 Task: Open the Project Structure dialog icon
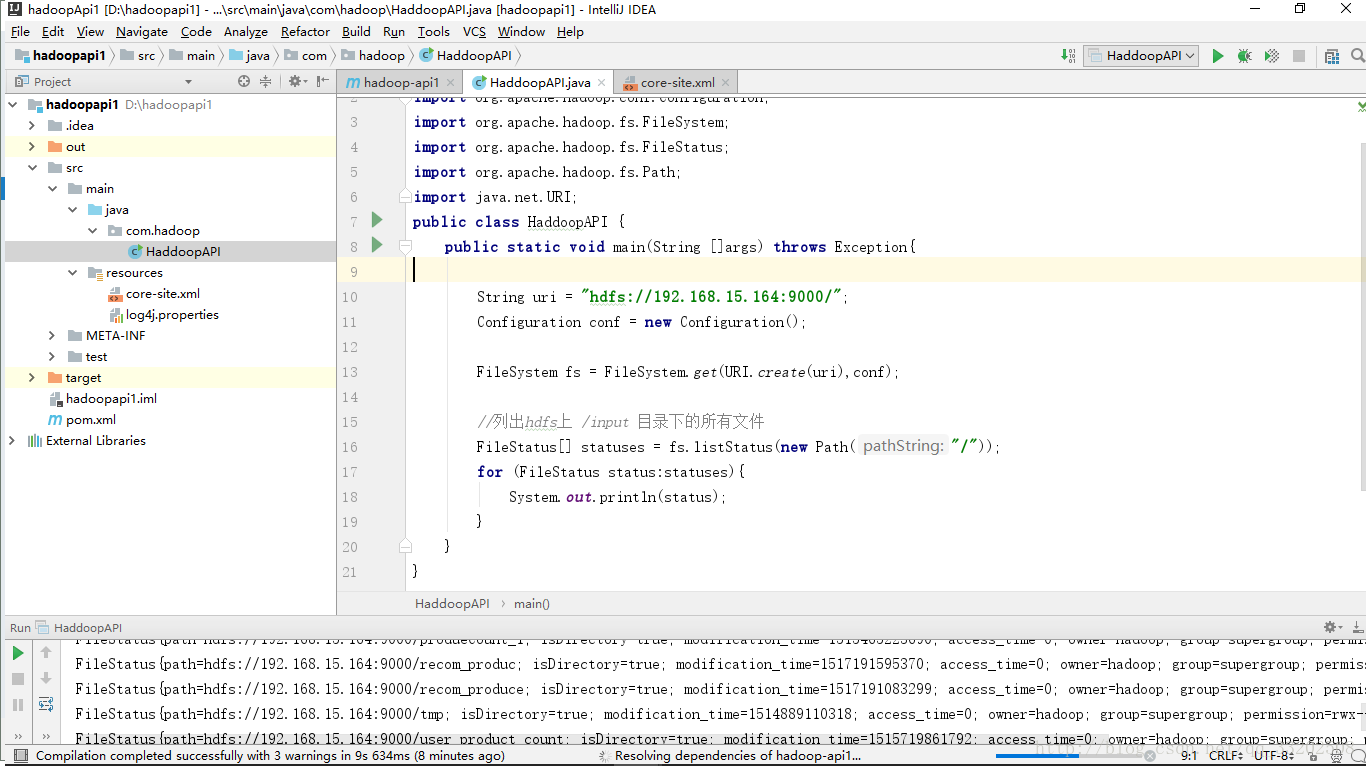click(x=1331, y=56)
